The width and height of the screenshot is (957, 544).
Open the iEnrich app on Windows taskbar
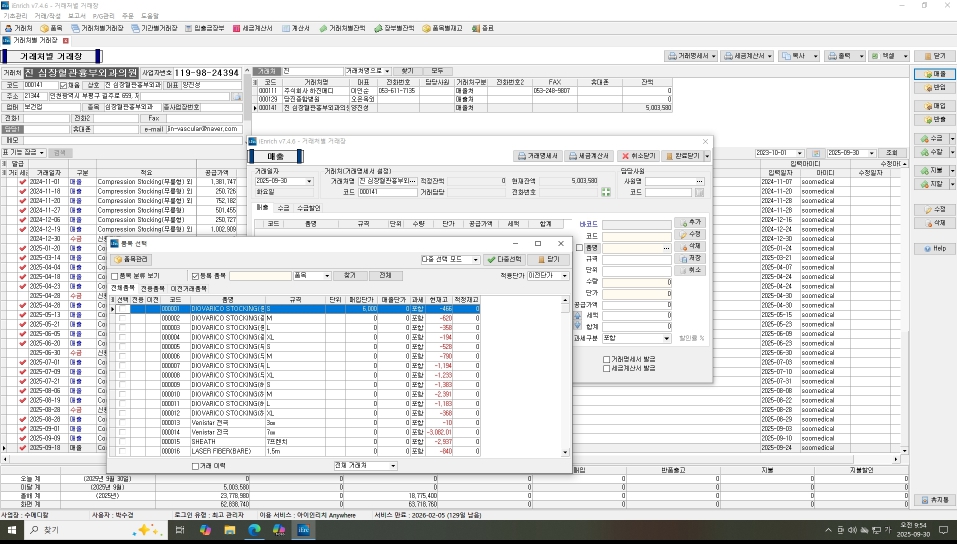click(x=305, y=529)
